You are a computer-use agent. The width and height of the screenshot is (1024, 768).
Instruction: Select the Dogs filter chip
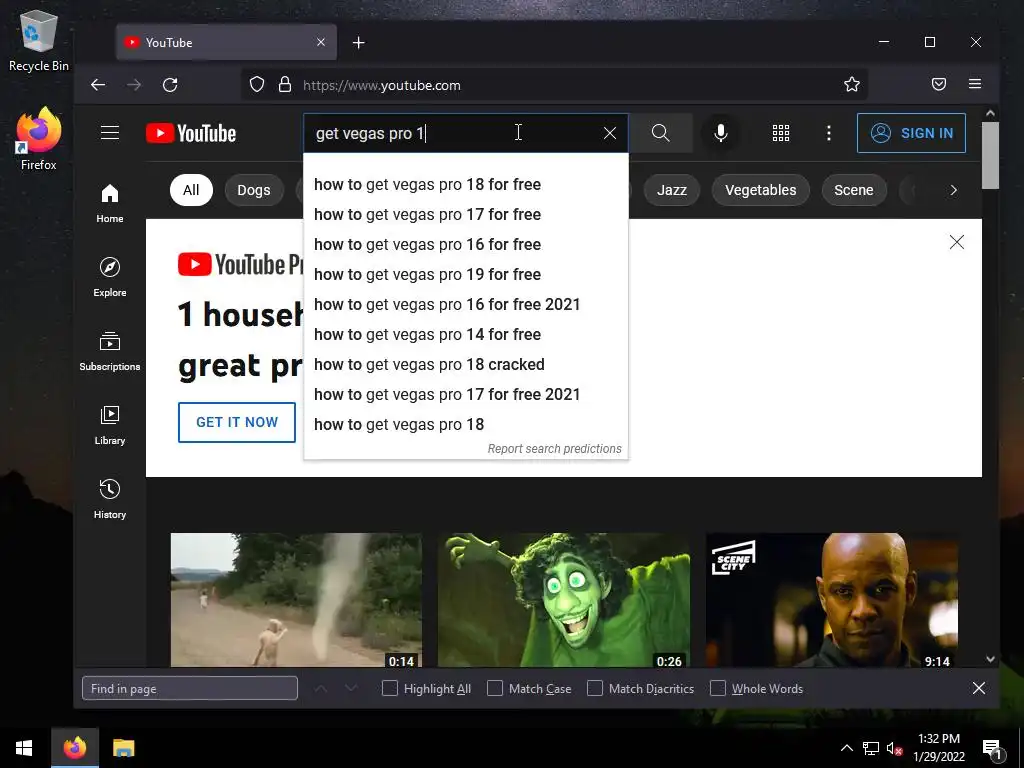253,190
